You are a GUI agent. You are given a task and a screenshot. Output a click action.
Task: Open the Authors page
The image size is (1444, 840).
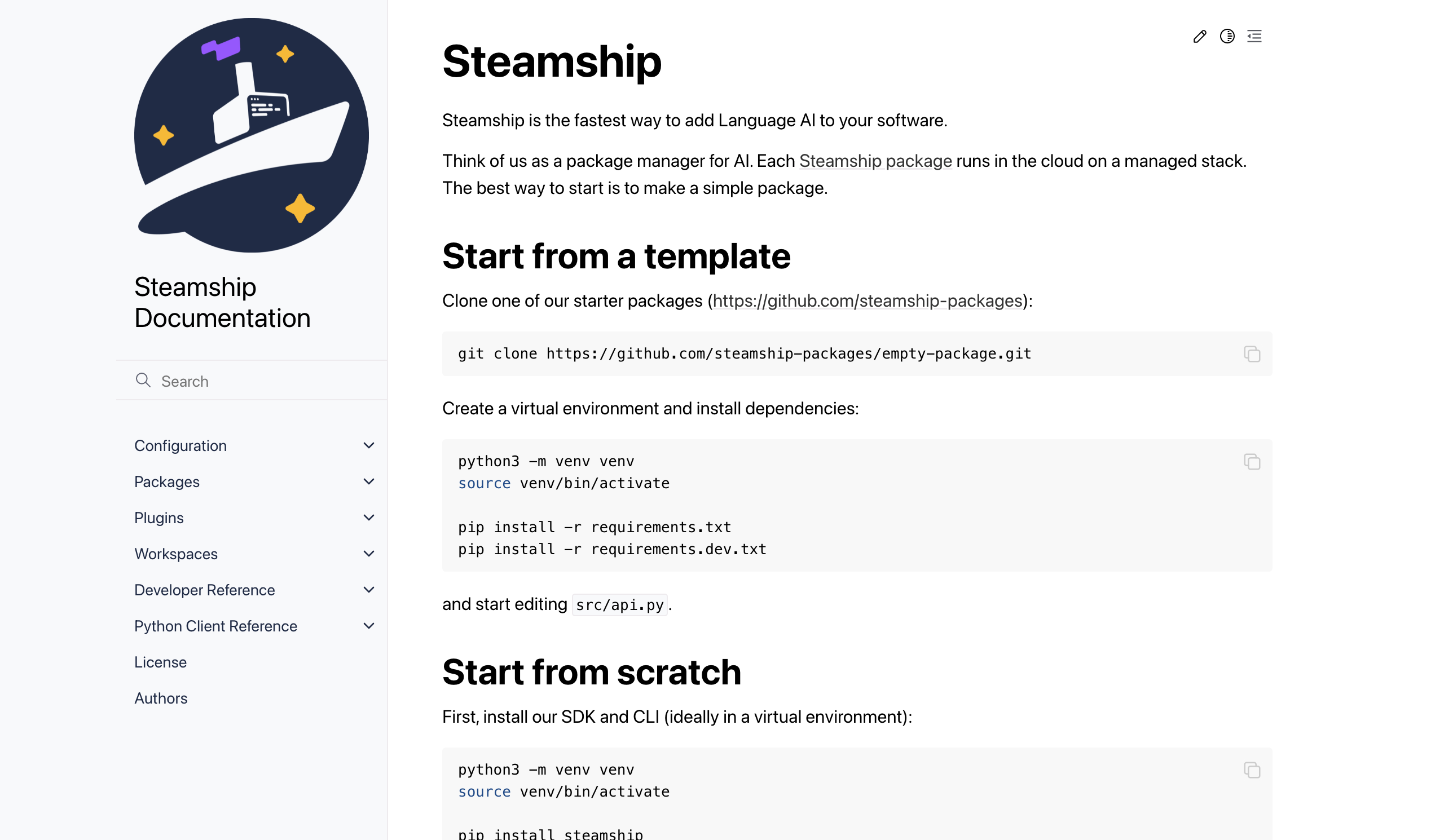click(x=161, y=698)
